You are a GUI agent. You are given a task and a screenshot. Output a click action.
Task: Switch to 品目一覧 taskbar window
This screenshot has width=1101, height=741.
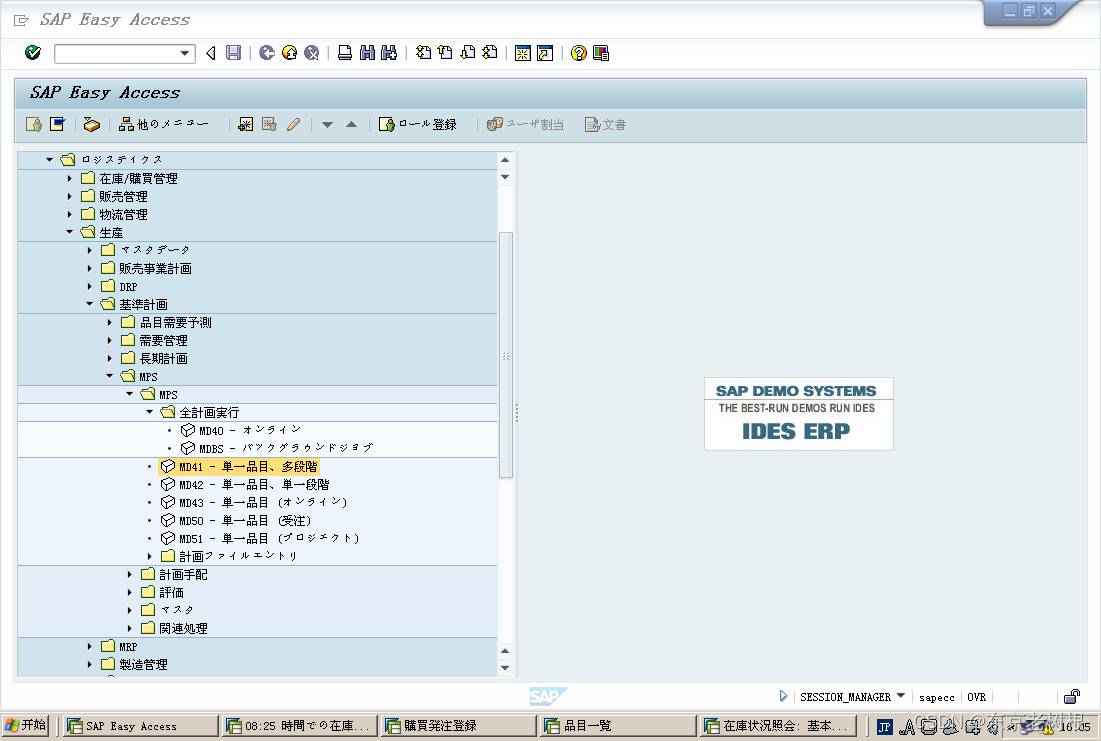click(x=618, y=726)
